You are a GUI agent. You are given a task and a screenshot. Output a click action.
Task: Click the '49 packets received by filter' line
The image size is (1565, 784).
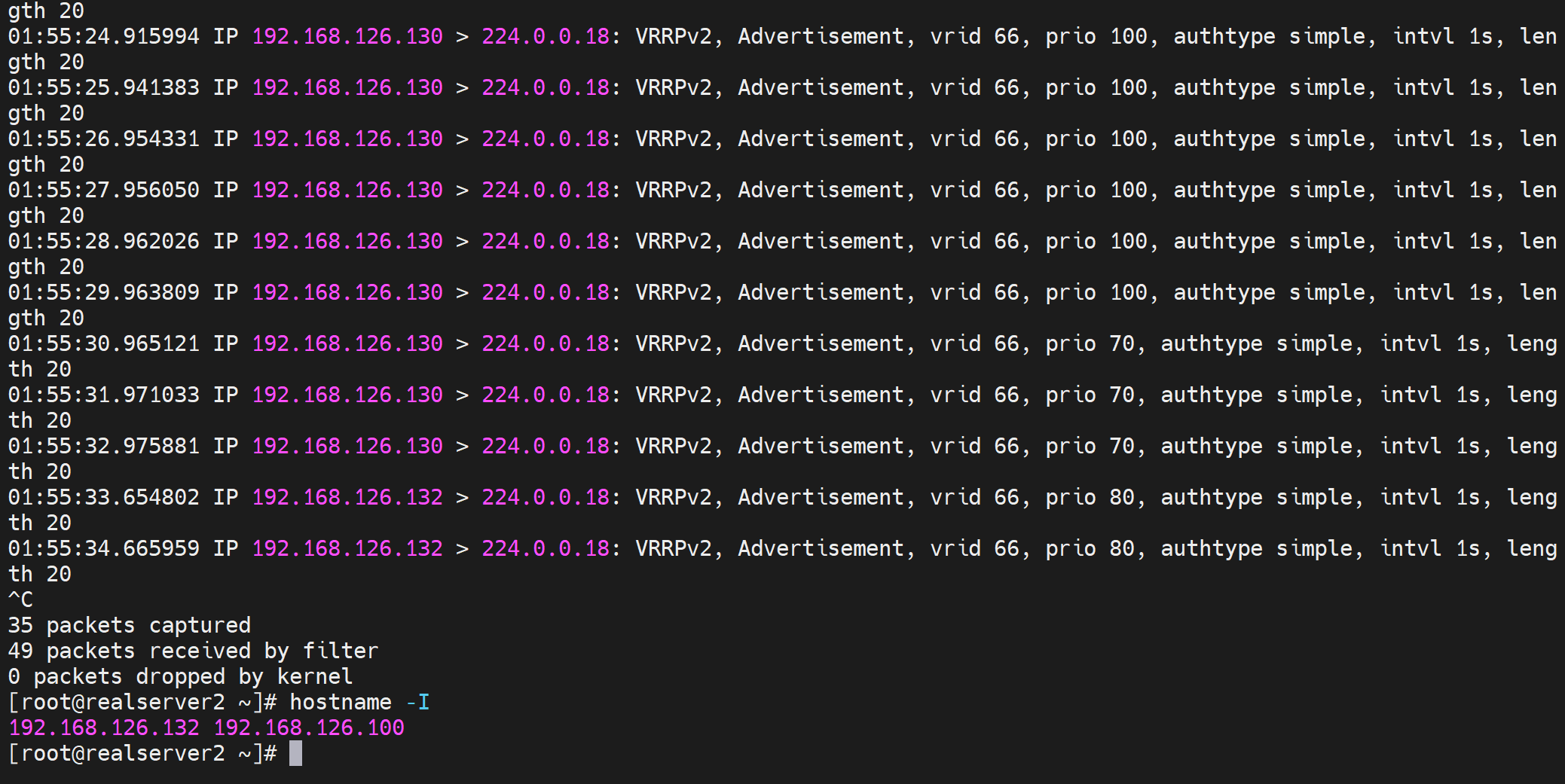[193, 651]
